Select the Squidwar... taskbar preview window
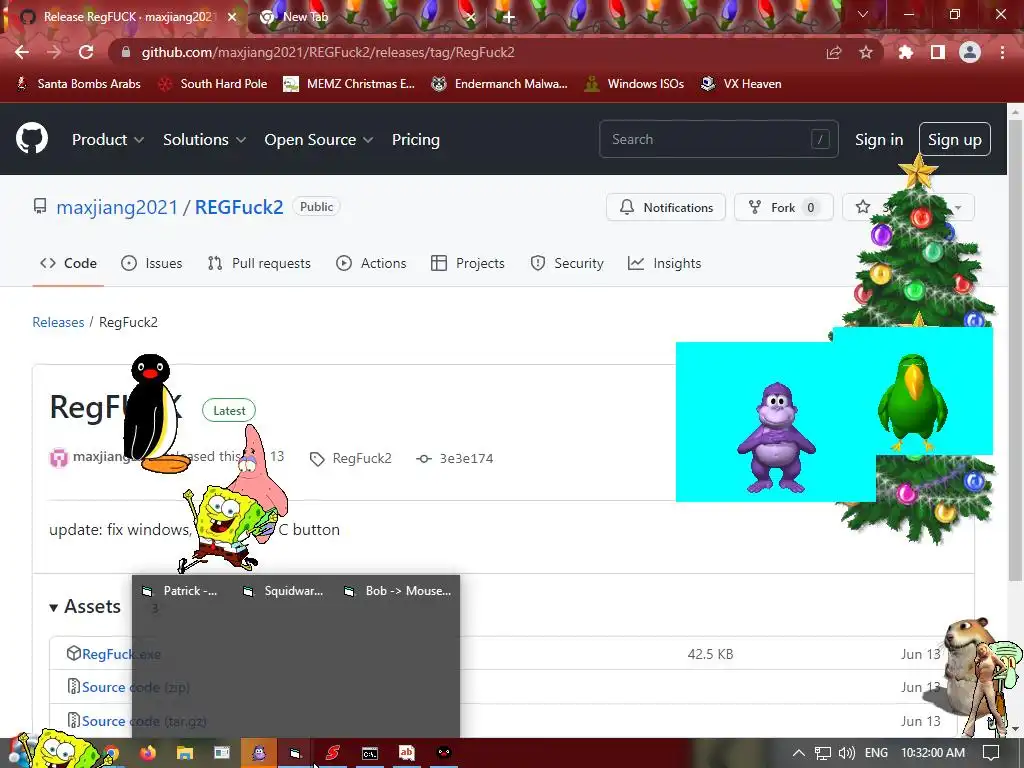The height and width of the screenshot is (768, 1024). click(283, 591)
